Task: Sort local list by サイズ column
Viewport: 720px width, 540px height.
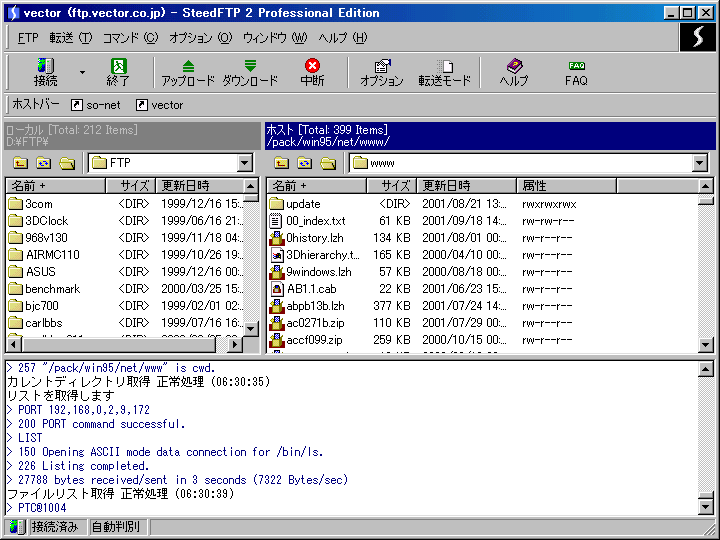Action: (x=130, y=186)
